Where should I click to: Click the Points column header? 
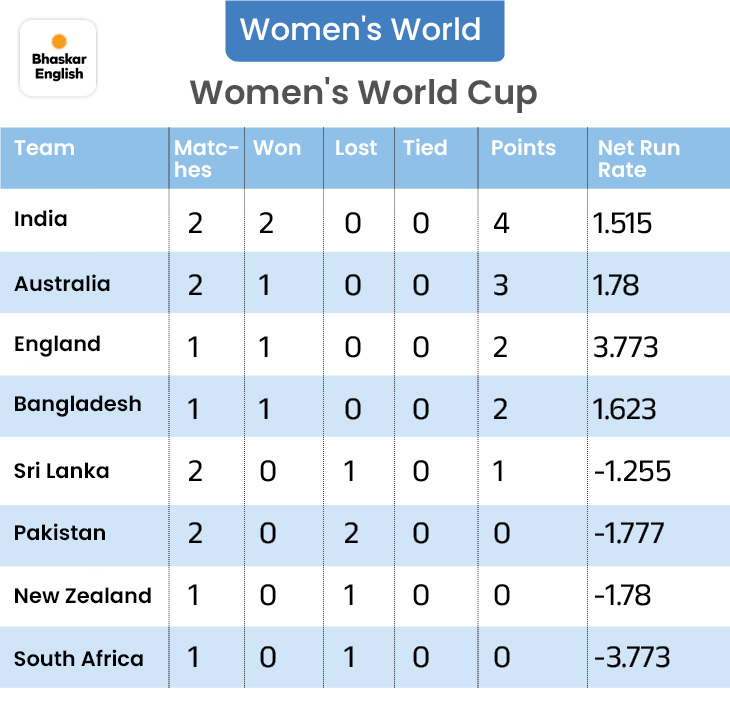pos(523,148)
